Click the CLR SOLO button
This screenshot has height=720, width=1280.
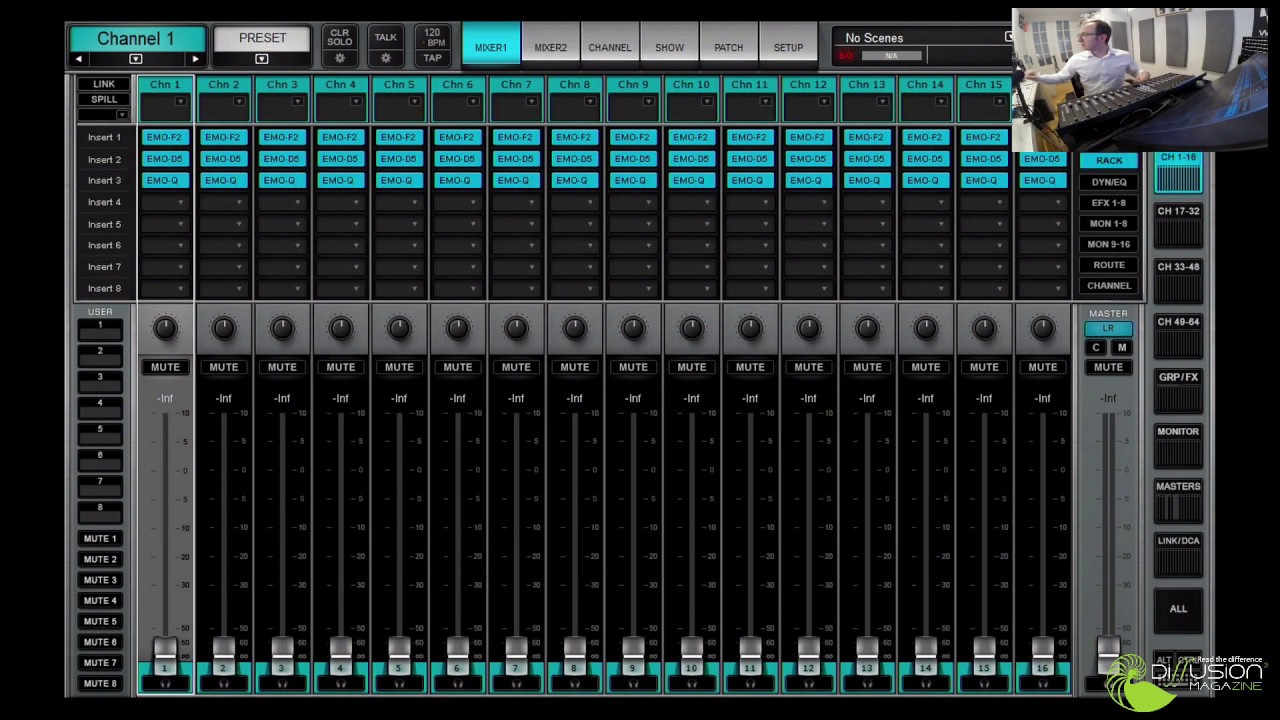[340, 37]
